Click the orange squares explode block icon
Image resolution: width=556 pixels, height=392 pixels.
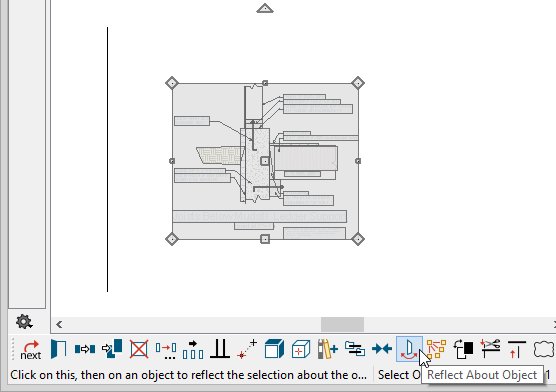pyautogui.click(x=436, y=349)
